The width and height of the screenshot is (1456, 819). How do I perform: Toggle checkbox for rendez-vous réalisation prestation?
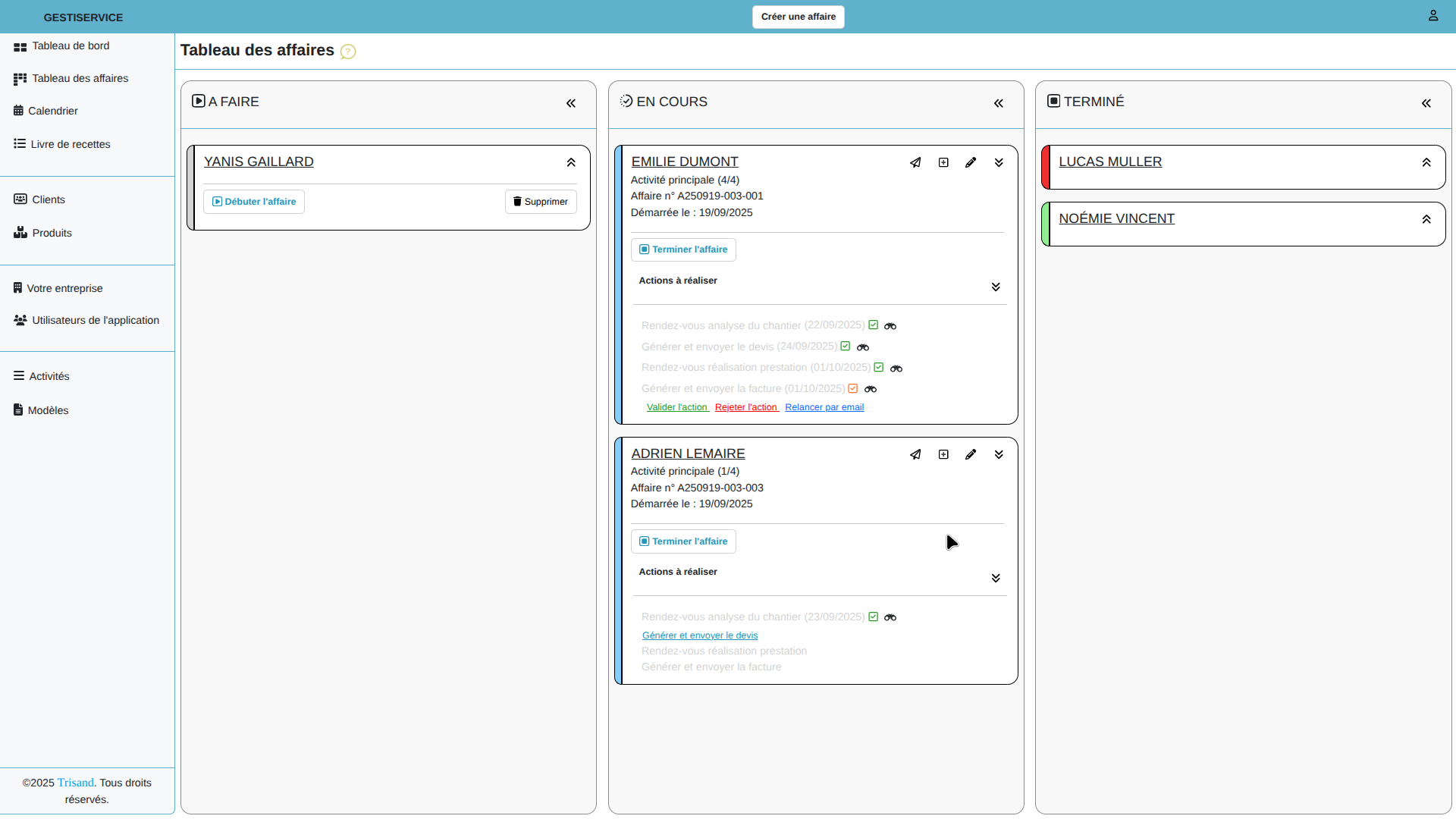[878, 368]
